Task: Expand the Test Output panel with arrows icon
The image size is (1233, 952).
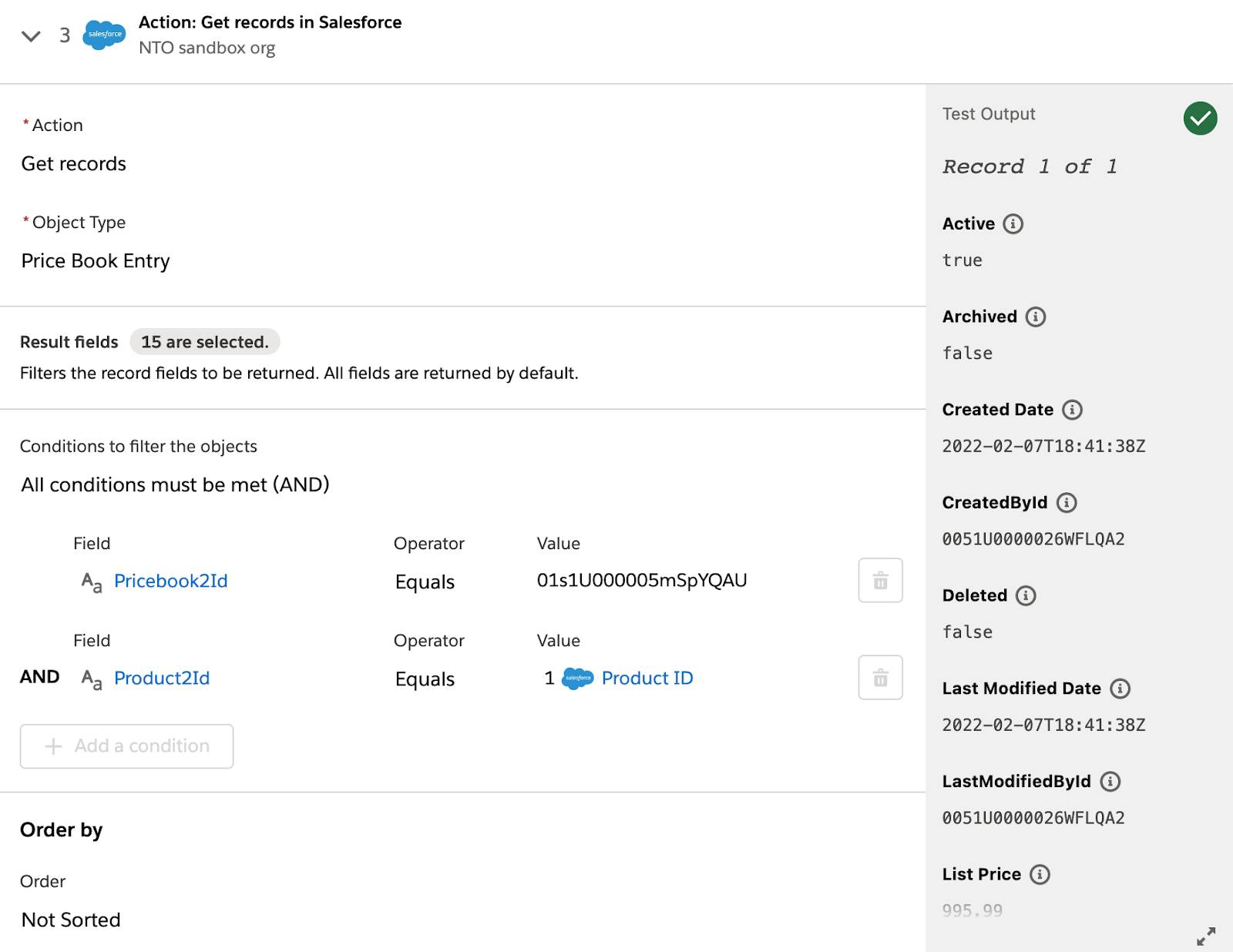Action: click(1206, 936)
